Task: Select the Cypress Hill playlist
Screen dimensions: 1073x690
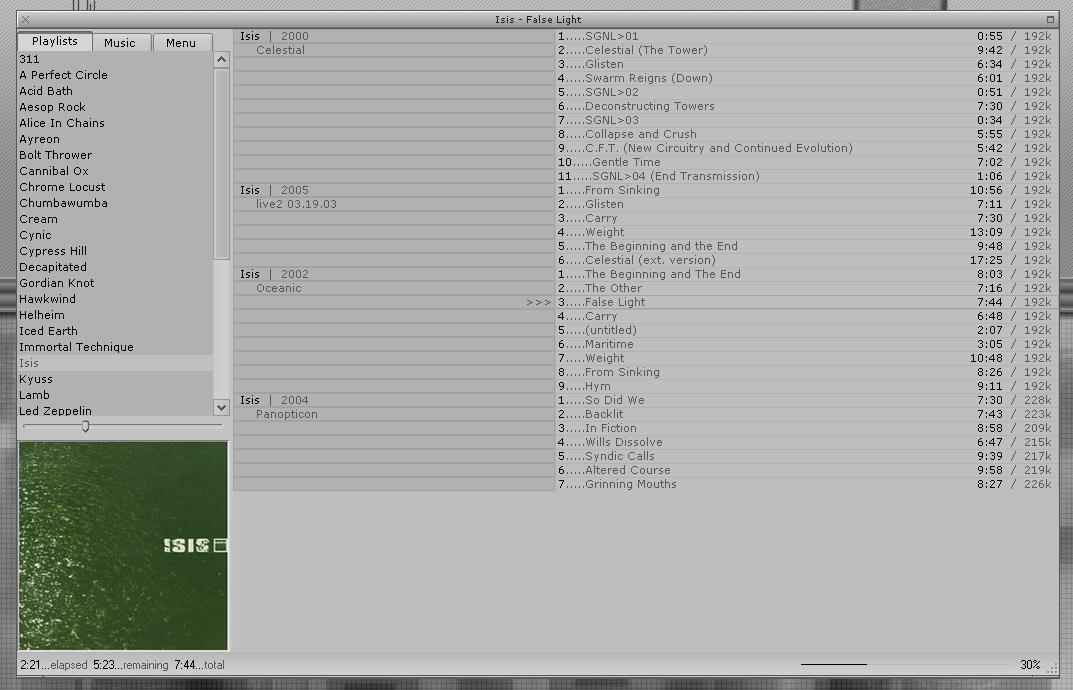Action: (116, 251)
